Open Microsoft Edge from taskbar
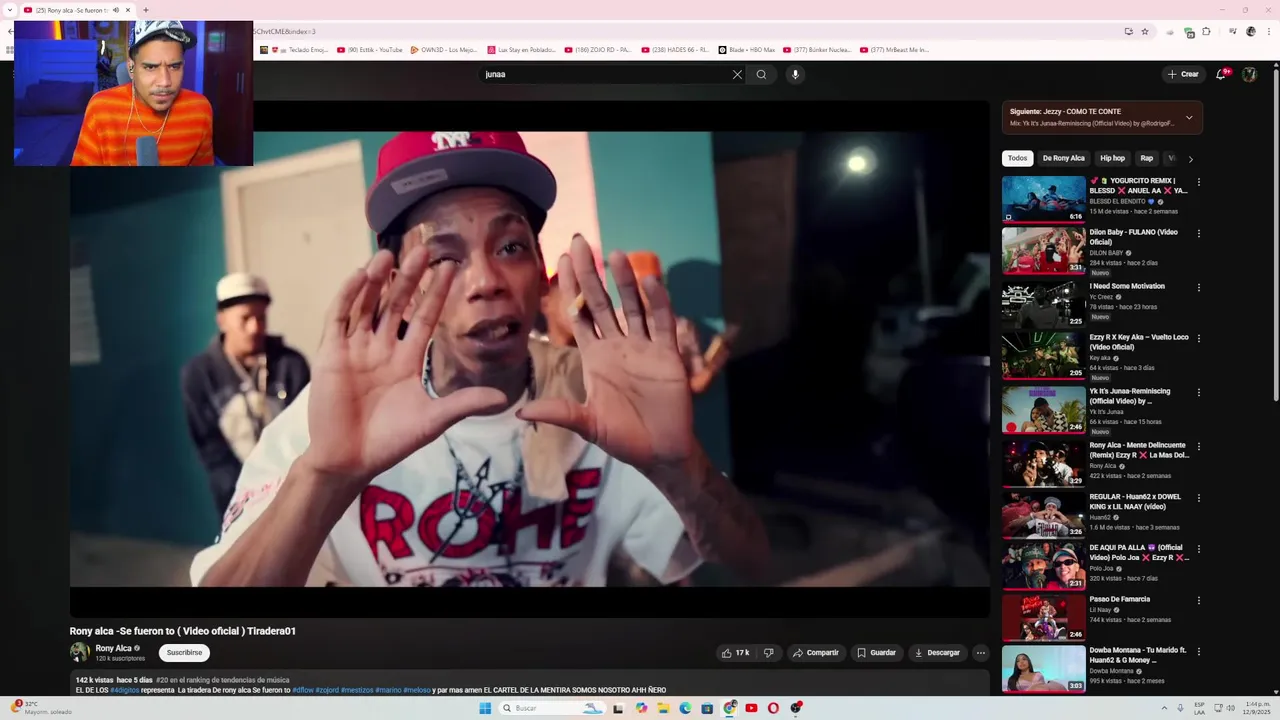Image resolution: width=1280 pixels, height=720 pixels. pos(685,708)
